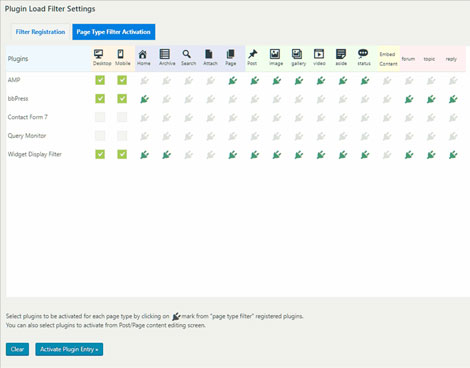Toggle Widget Display Filter plug for Home

144,155
